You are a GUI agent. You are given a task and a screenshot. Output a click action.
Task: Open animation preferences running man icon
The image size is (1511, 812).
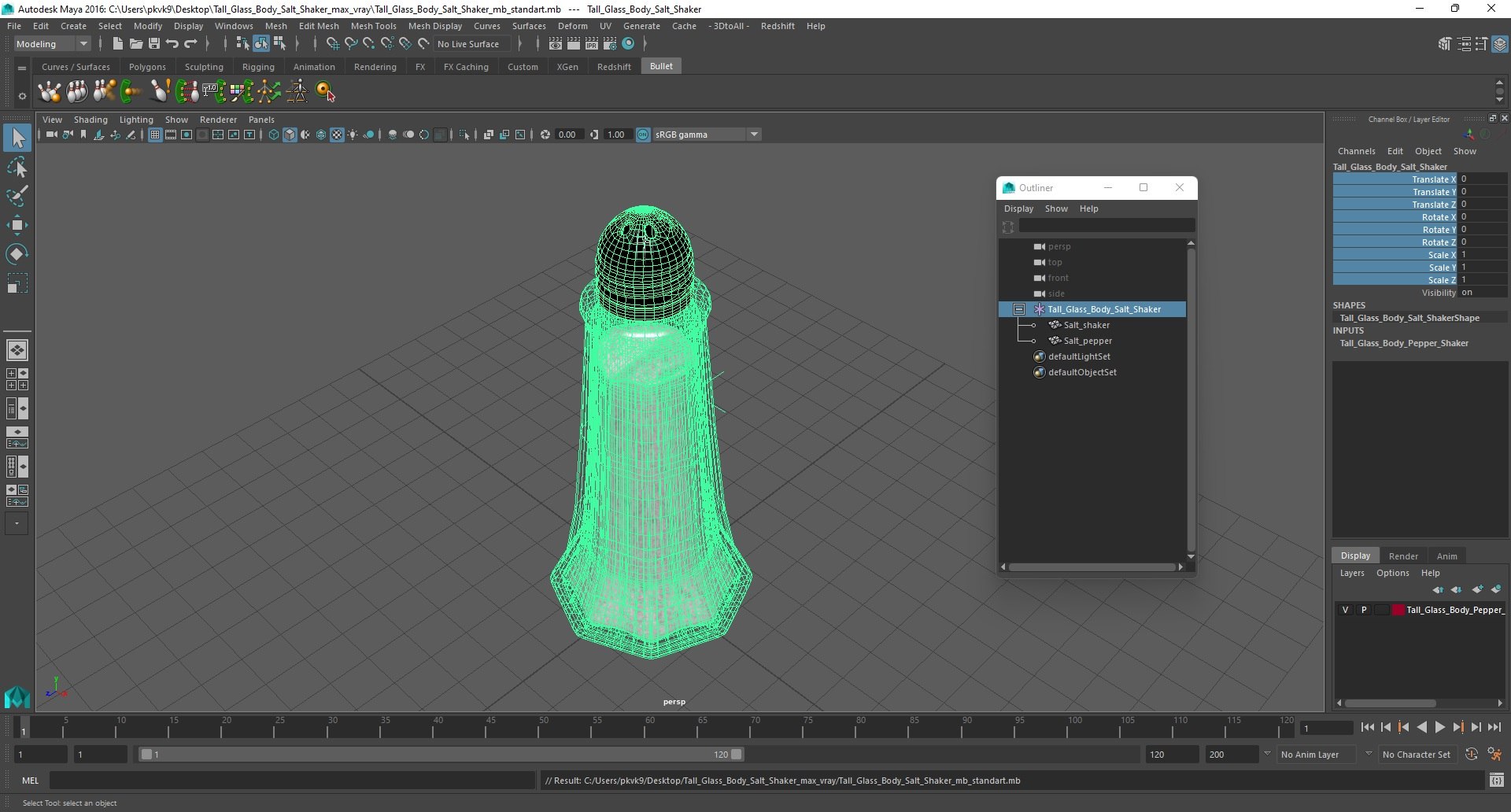point(1494,754)
